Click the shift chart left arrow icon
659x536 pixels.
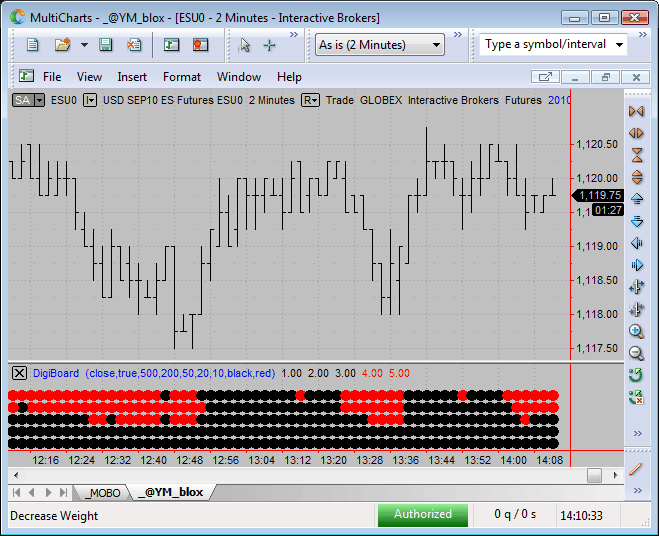pyautogui.click(x=637, y=243)
